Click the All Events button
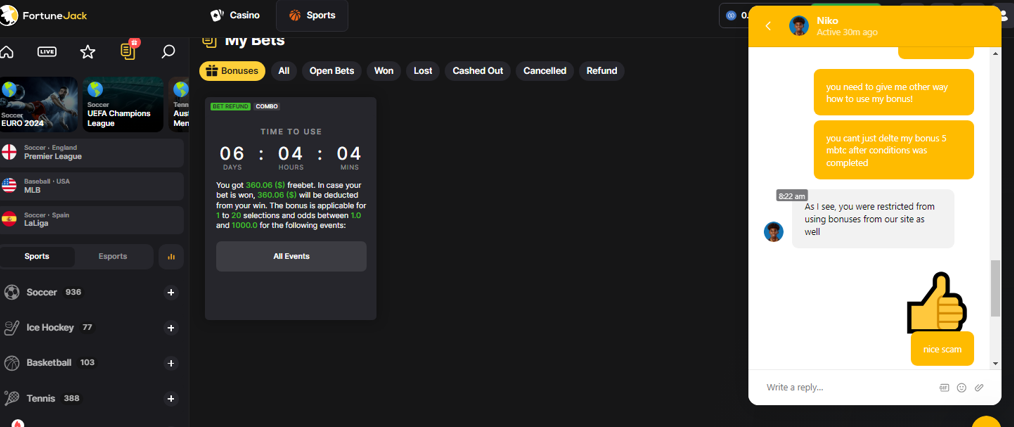Image resolution: width=1014 pixels, height=427 pixels. (x=291, y=256)
